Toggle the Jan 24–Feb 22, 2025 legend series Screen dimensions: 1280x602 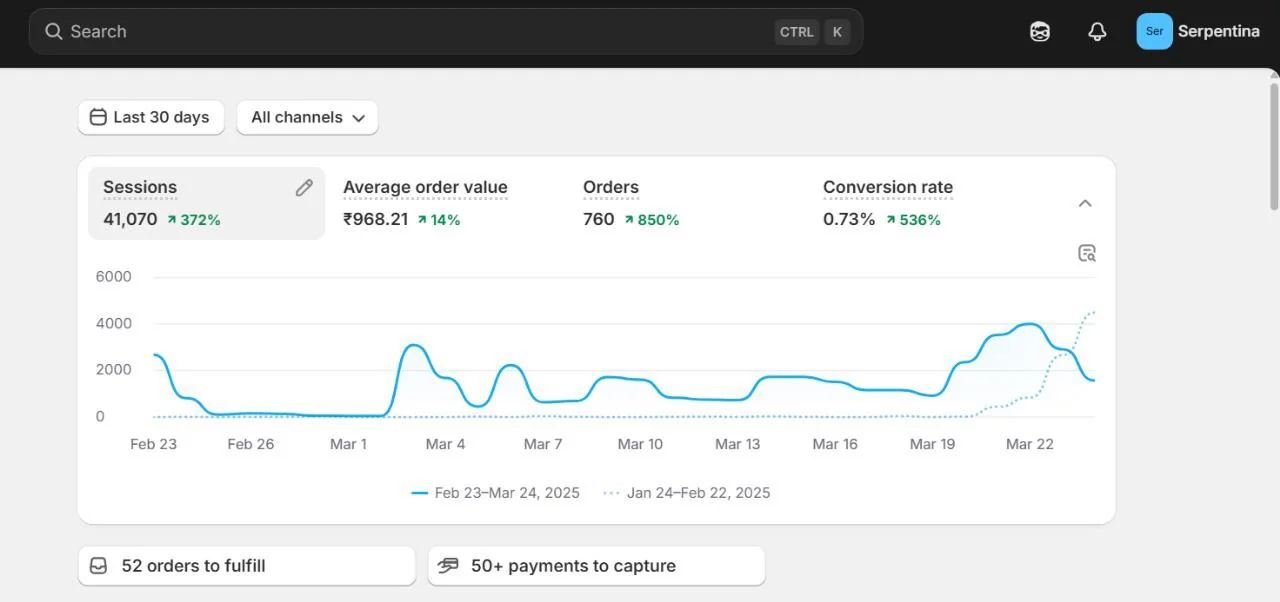(687, 493)
